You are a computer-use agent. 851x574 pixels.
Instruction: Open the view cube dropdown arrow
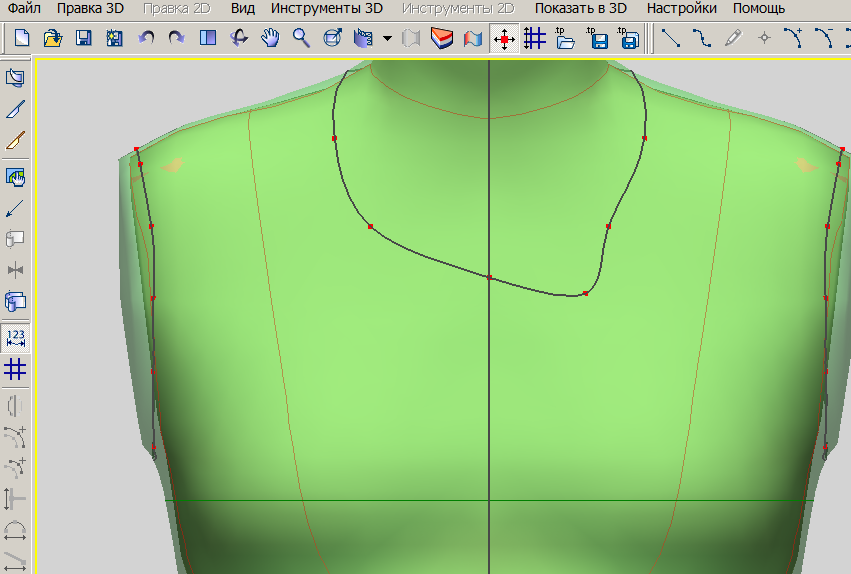pos(387,39)
